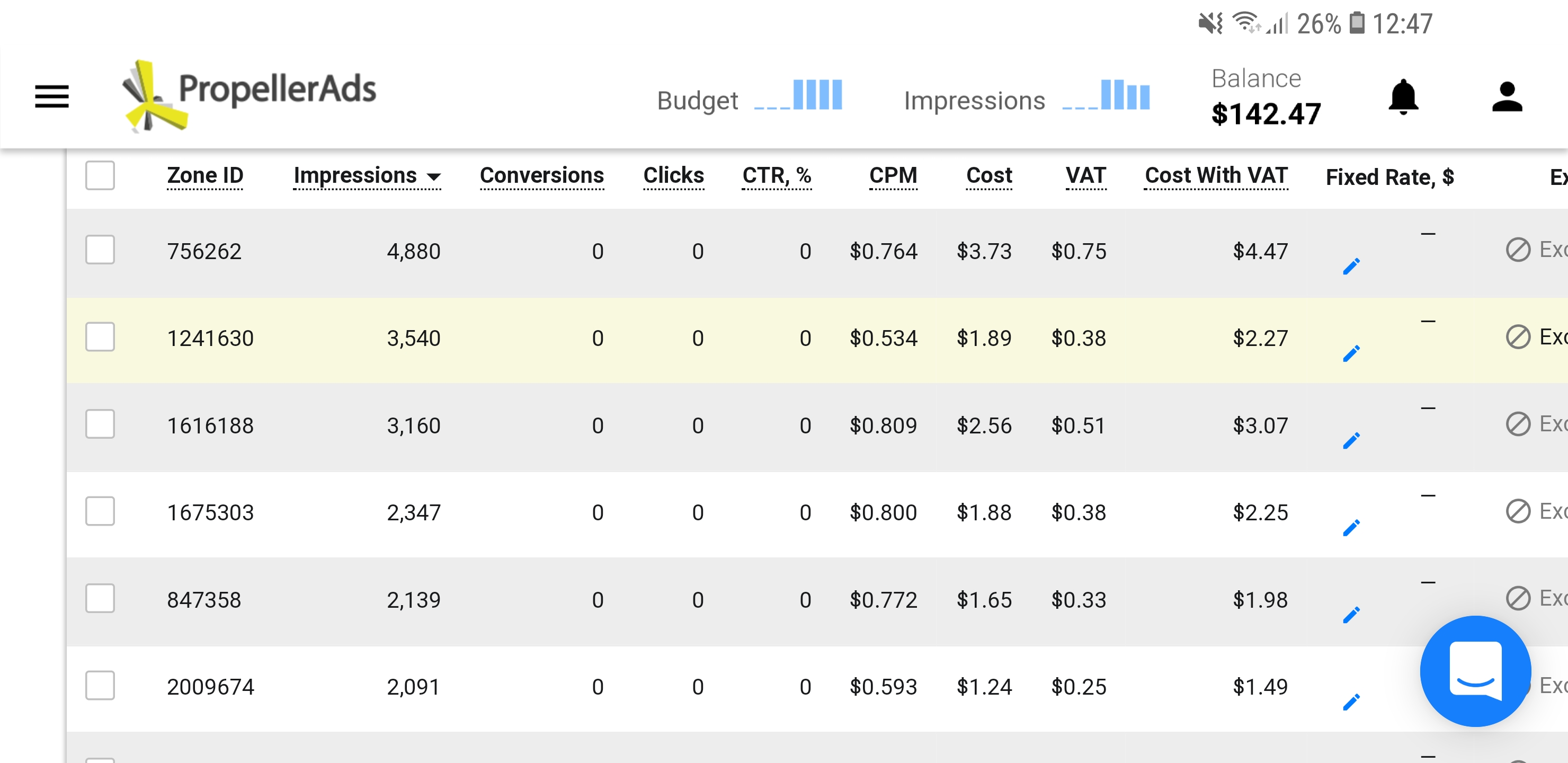Sort table by CTR, % header
Viewport: 1568px width, 763px height.
pyautogui.click(x=777, y=175)
